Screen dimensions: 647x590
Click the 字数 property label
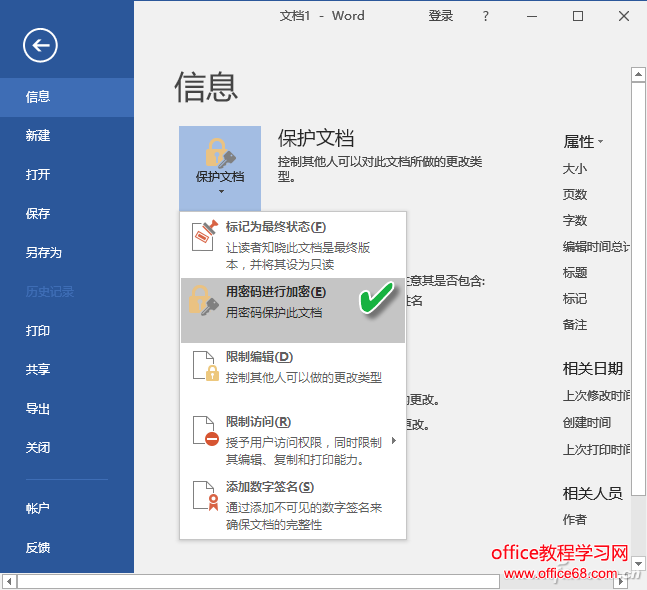click(575, 220)
